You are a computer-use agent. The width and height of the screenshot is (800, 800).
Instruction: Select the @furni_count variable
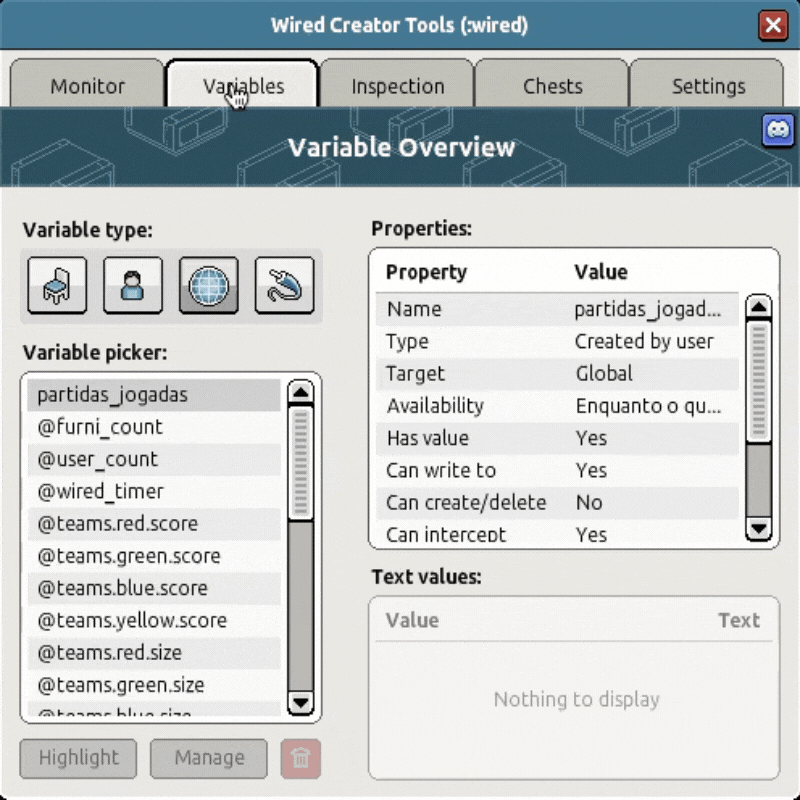pyautogui.click(x=154, y=427)
